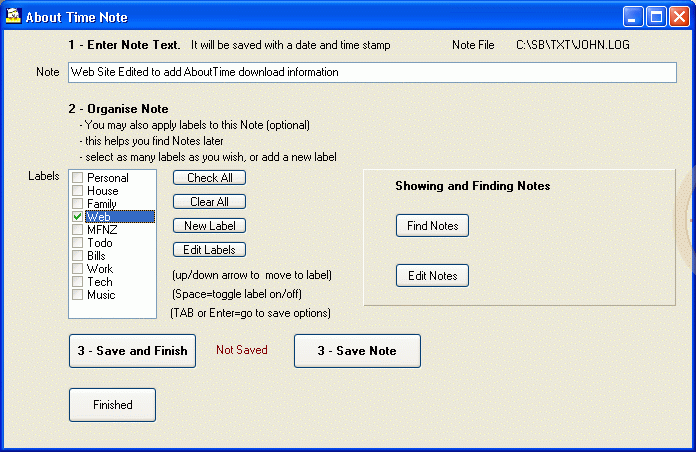
Task: Click 3 - Save and Finish button
Action: pos(132,351)
